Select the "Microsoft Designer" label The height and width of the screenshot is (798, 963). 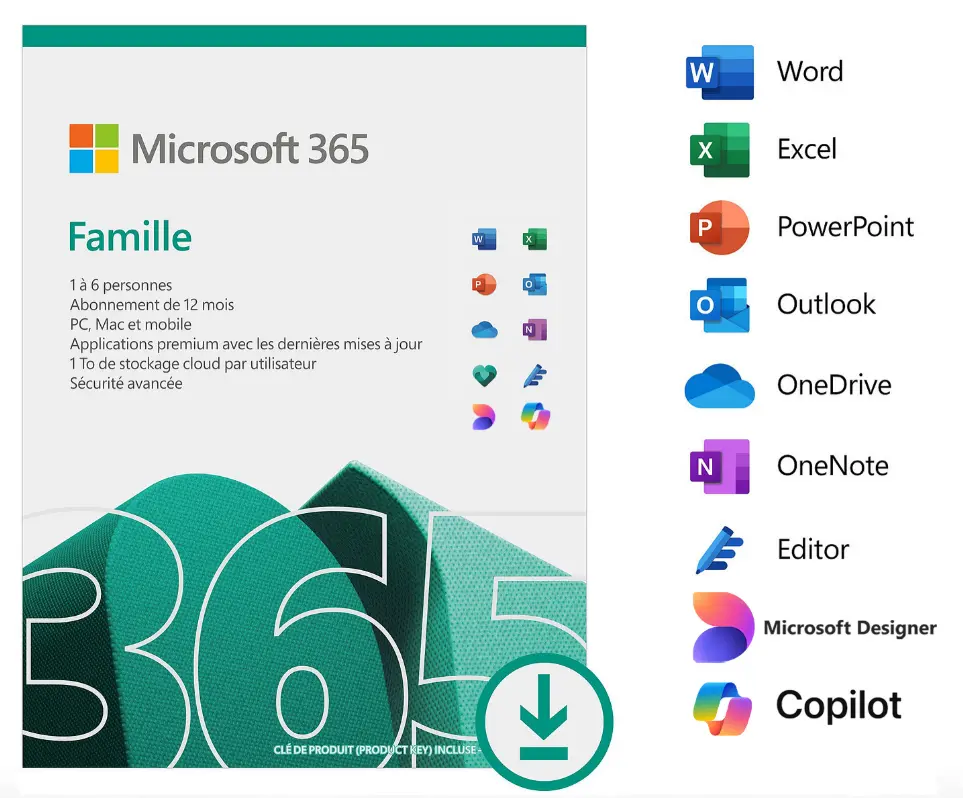(x=850, y=628)
